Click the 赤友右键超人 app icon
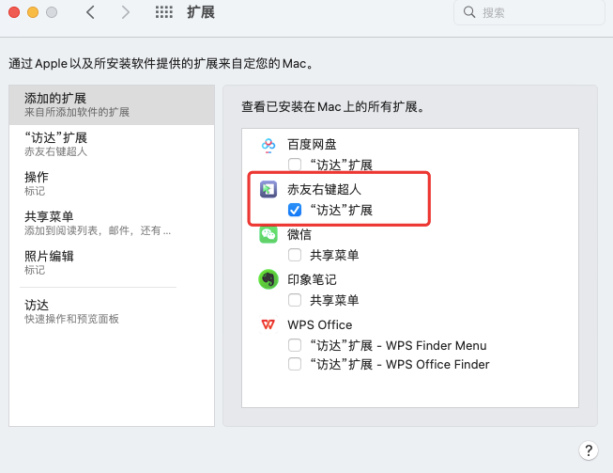 click(x=268, y=189)
